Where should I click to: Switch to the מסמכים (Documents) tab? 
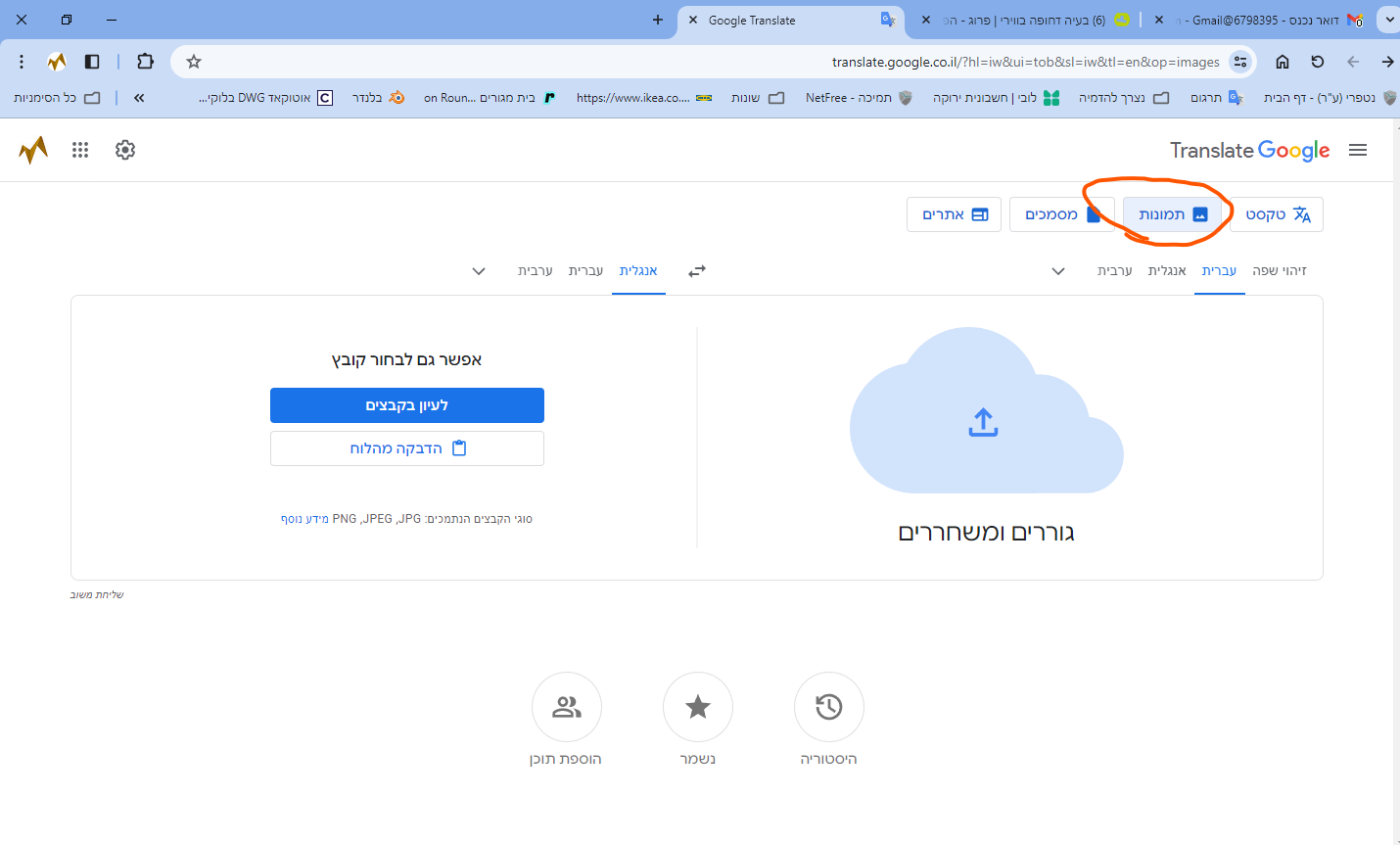tap(1062, 213)
